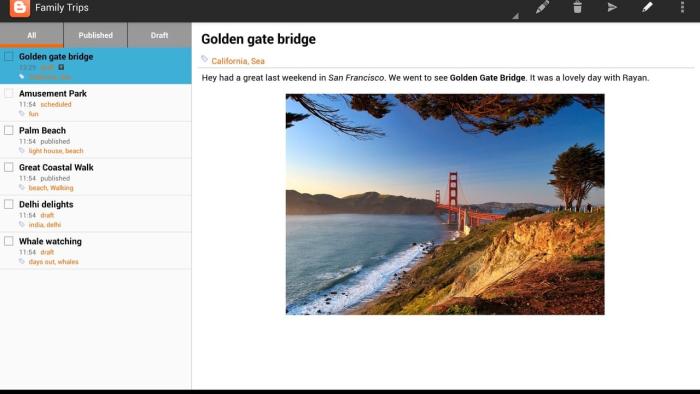Publish the post with the send icon

pyautogui.click(x=612, y=7)
